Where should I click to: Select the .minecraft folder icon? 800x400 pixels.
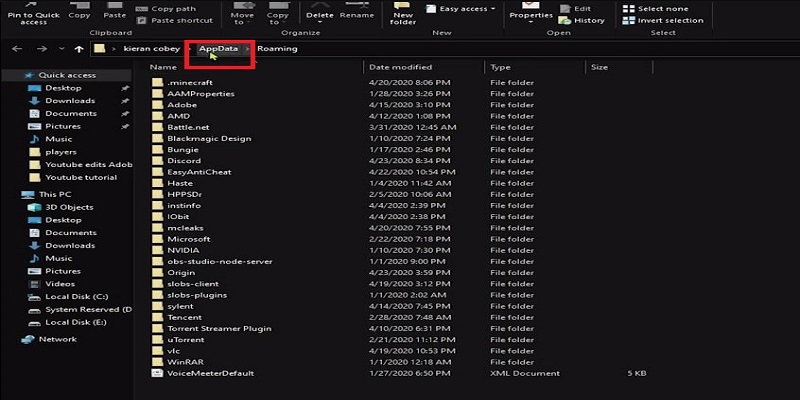coord(157,82)
